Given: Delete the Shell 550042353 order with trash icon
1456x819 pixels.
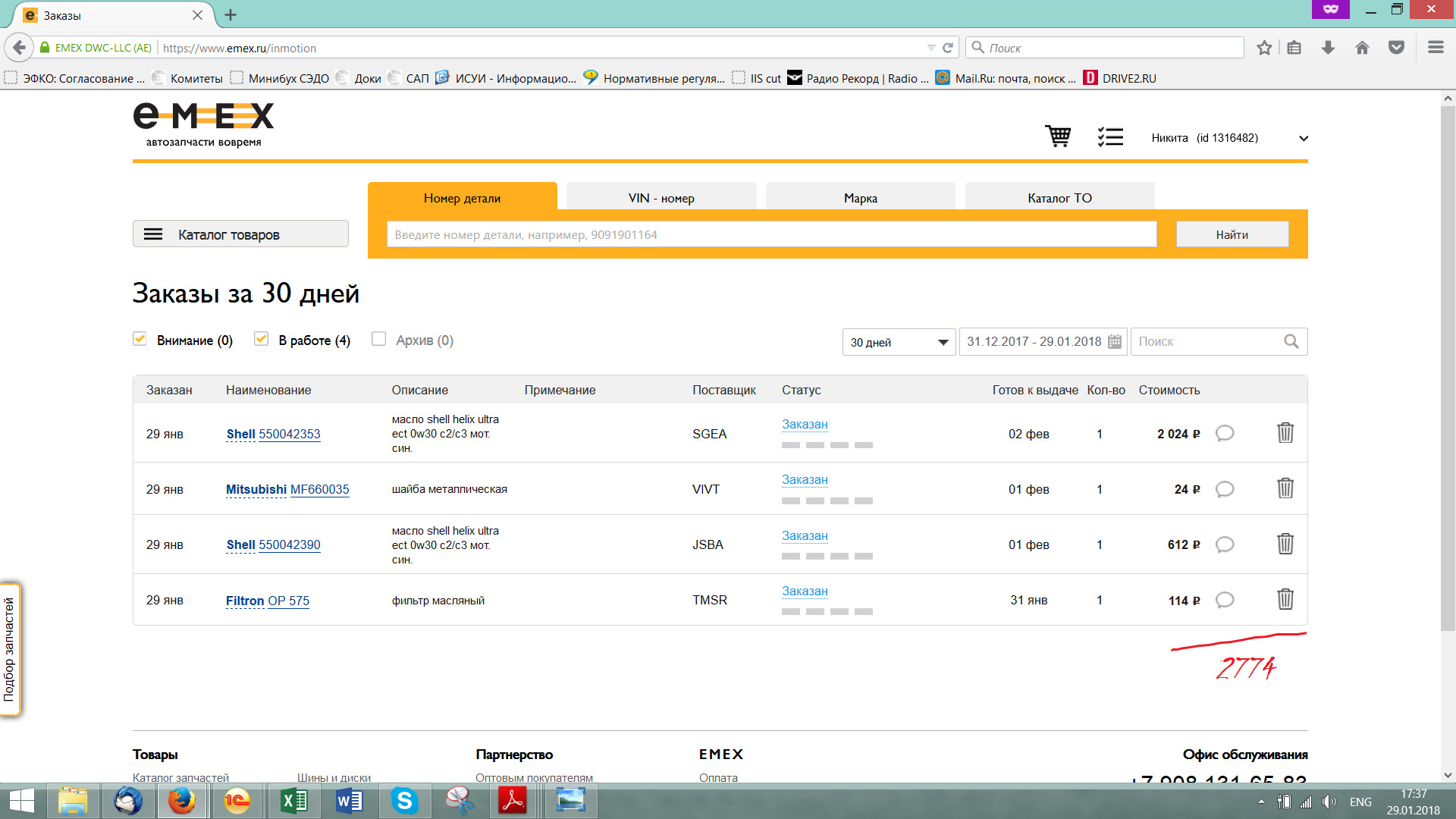Looking at the screenshot, I should pos(1285,433).
